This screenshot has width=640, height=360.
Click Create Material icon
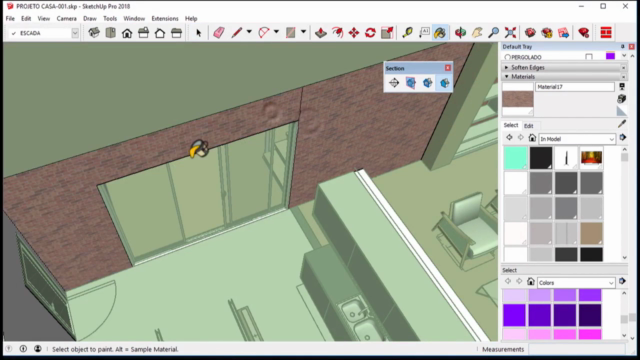coord(622,98)
